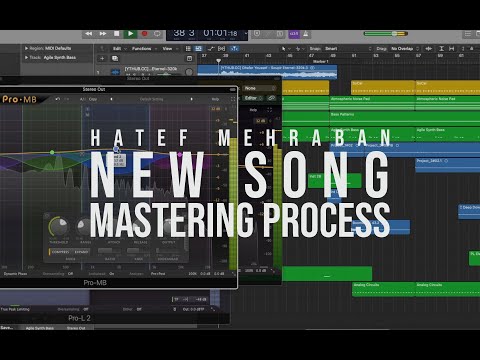Click the Editor view dropdown in rear plugin window
Viewport: 480px width, 360px height.
tap(254, 98)
